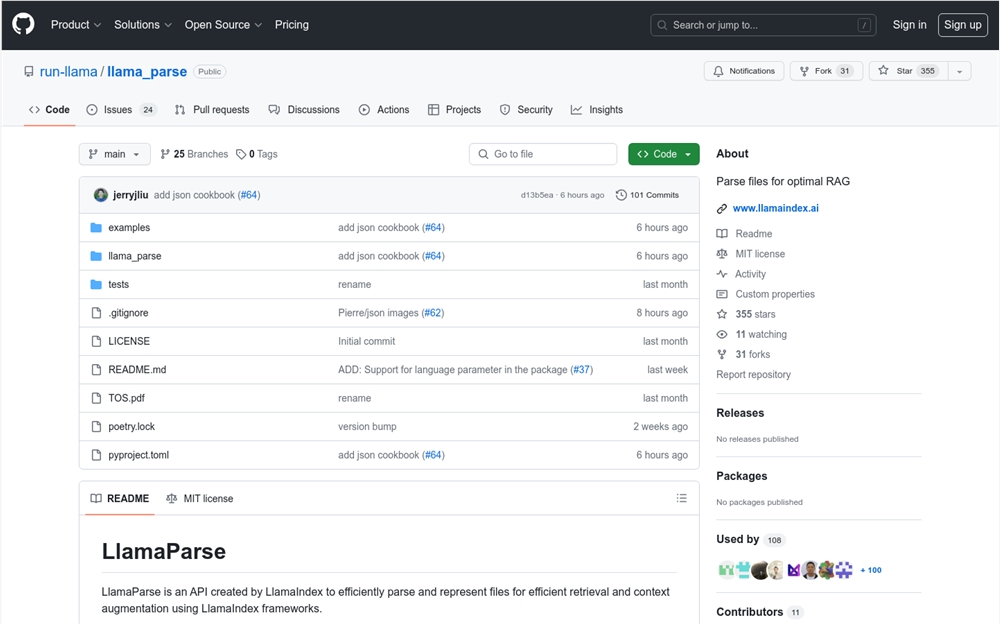Open the jerryjliu author link
Screen dimensions: 1000x624
click(131, 195)
